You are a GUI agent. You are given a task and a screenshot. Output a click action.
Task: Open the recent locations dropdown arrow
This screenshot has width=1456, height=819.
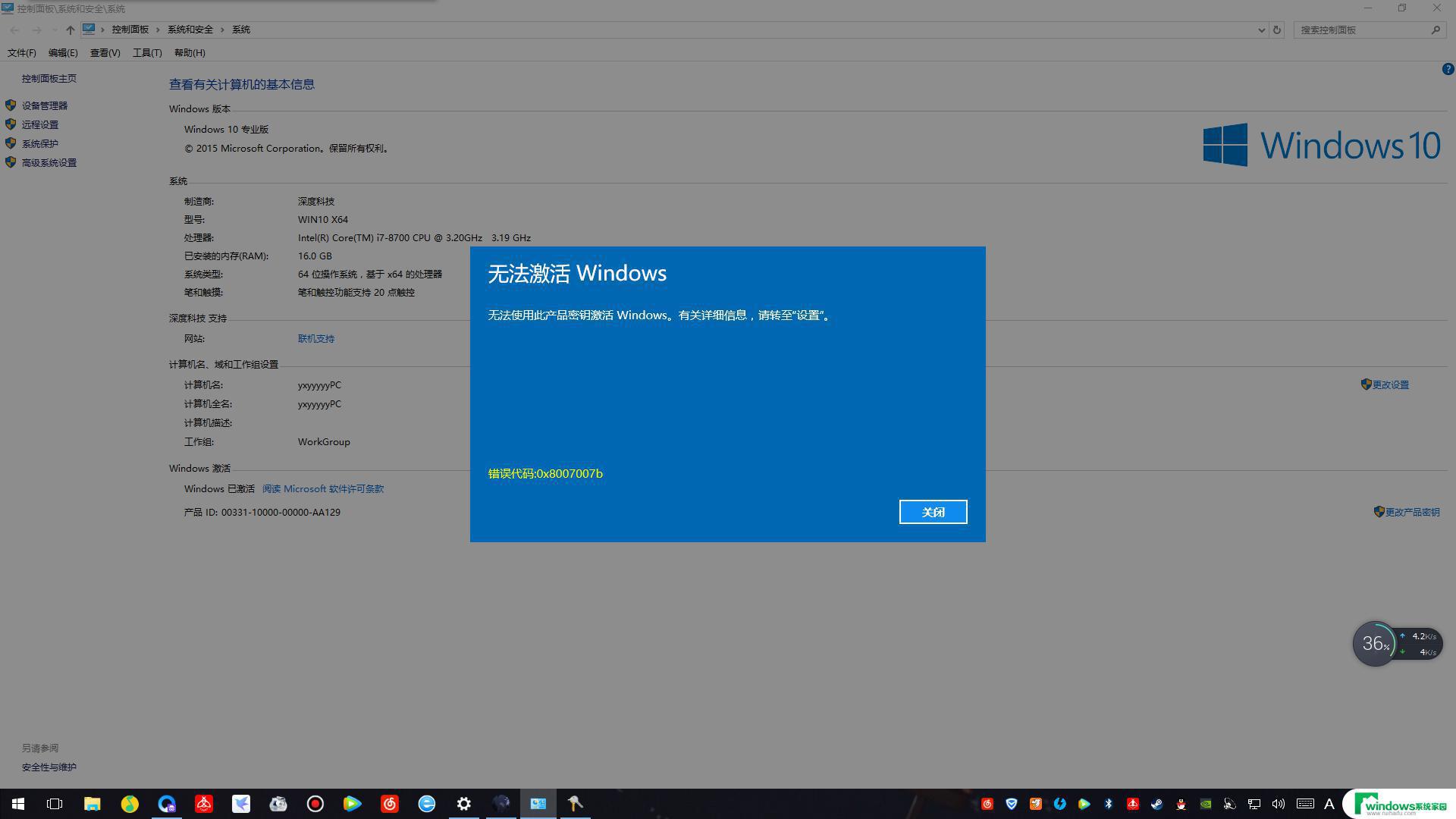tap(54, 30)
